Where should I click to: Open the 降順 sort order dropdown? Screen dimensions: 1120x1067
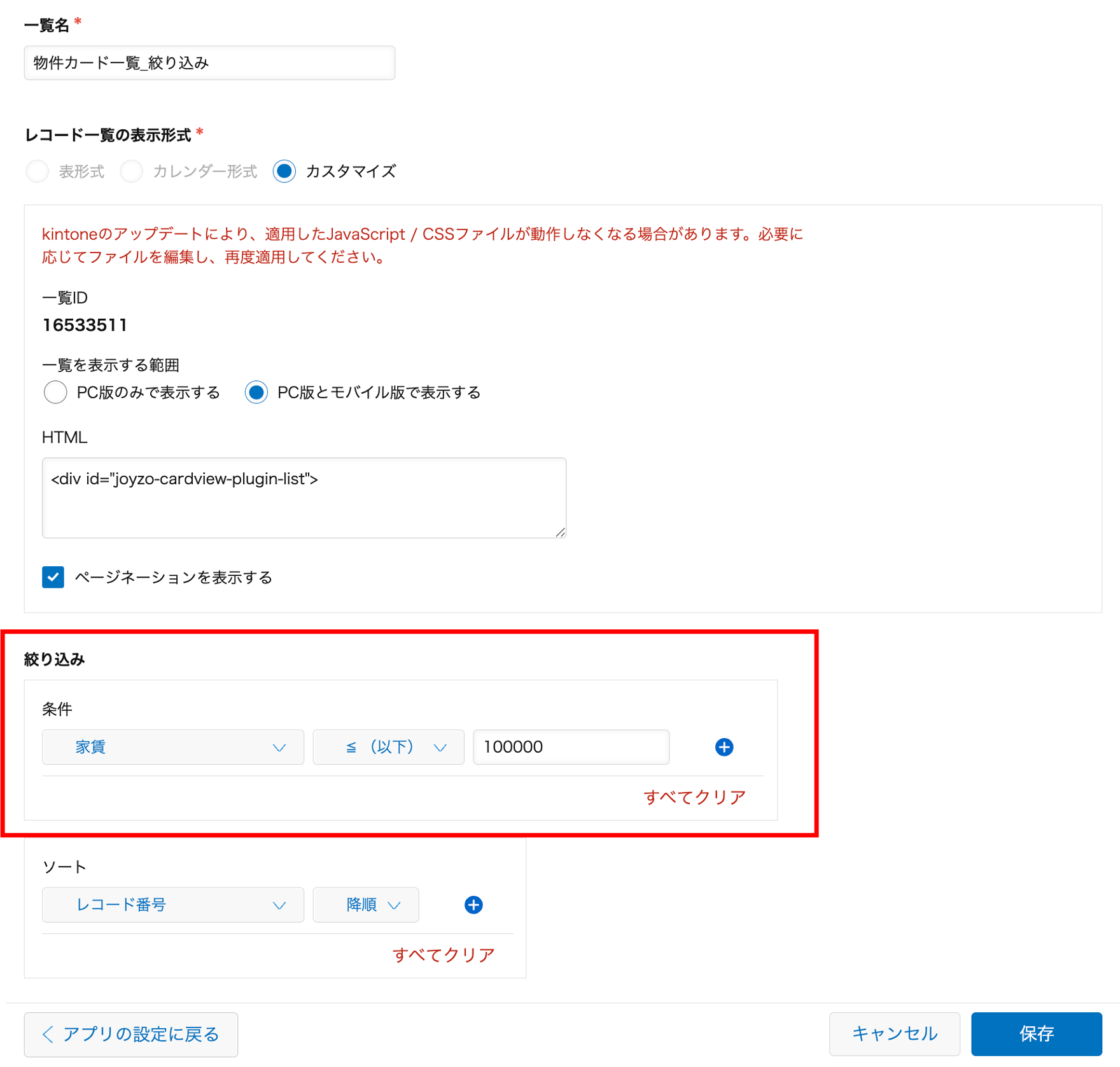[366, 905]
